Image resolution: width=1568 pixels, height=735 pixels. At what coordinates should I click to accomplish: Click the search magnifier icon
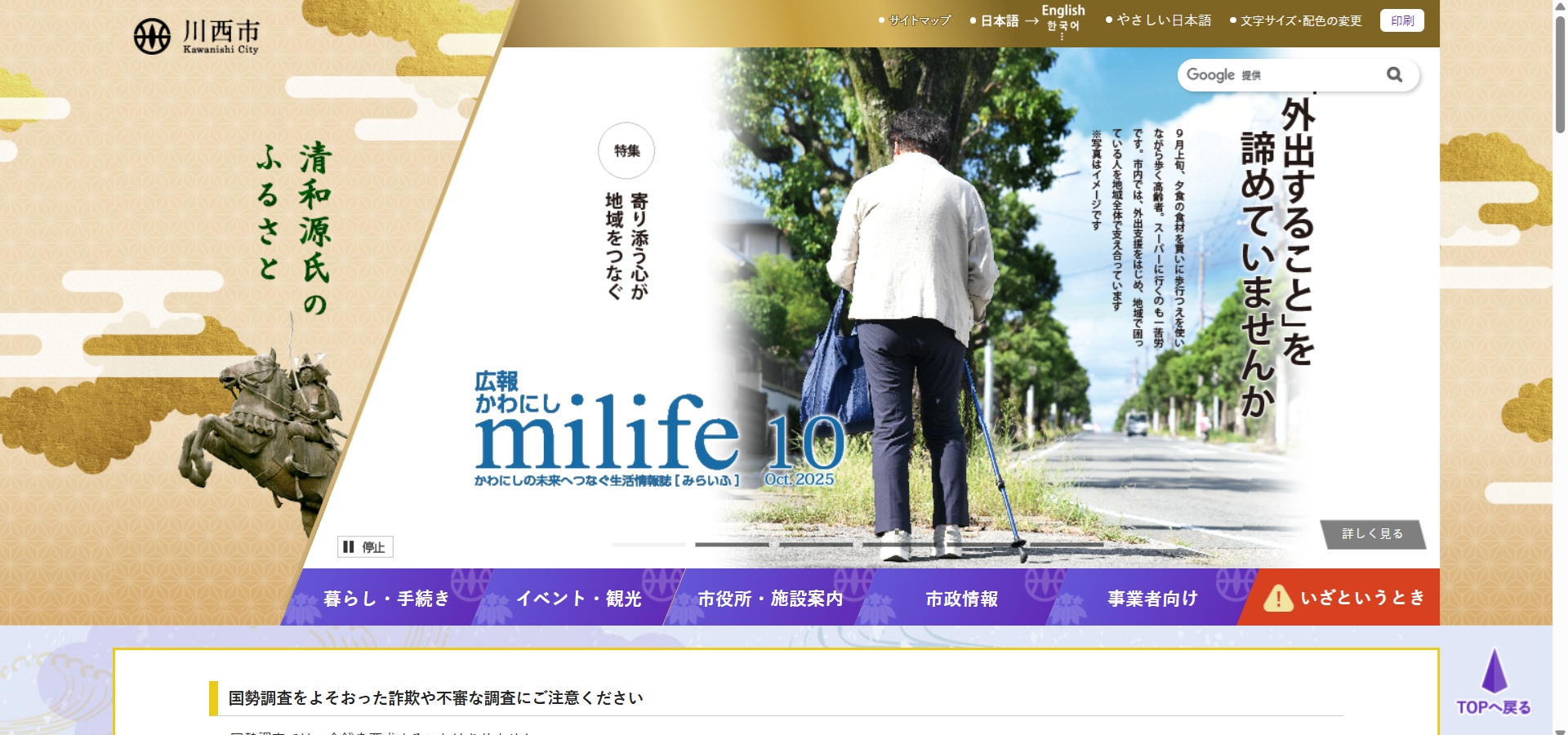pyautogui.click(x=1395, y=75)
